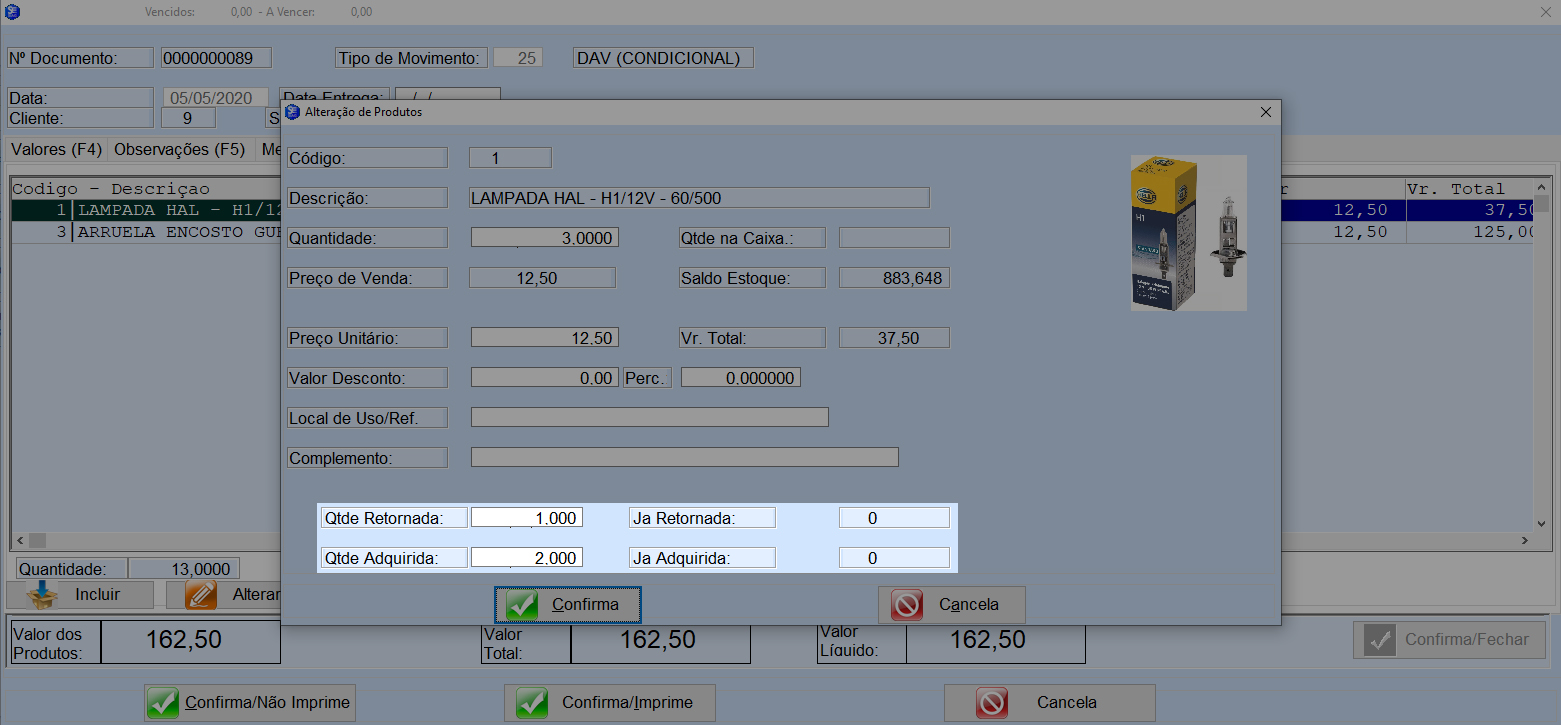Click the Preço Unitário field

click(x=544, y=338)
